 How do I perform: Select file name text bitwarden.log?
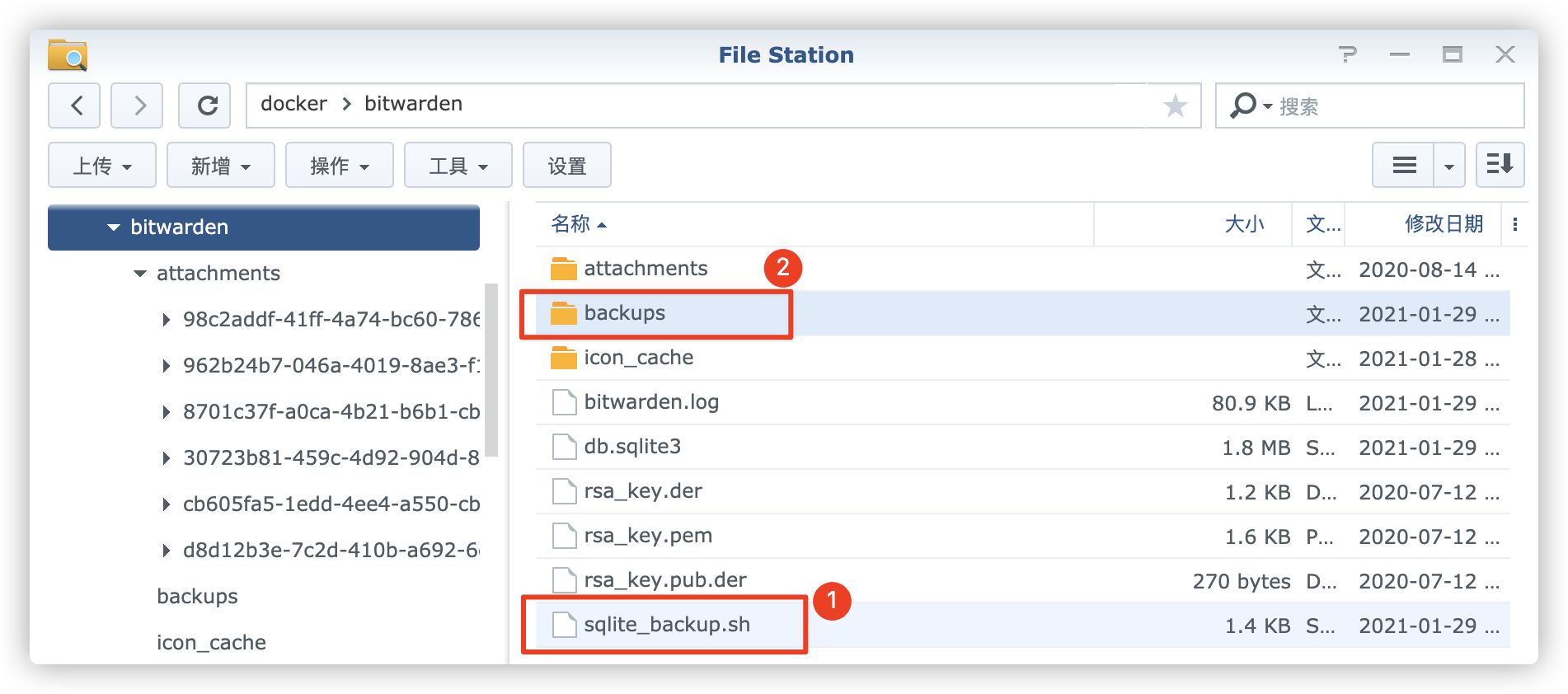tap(651, 402)
